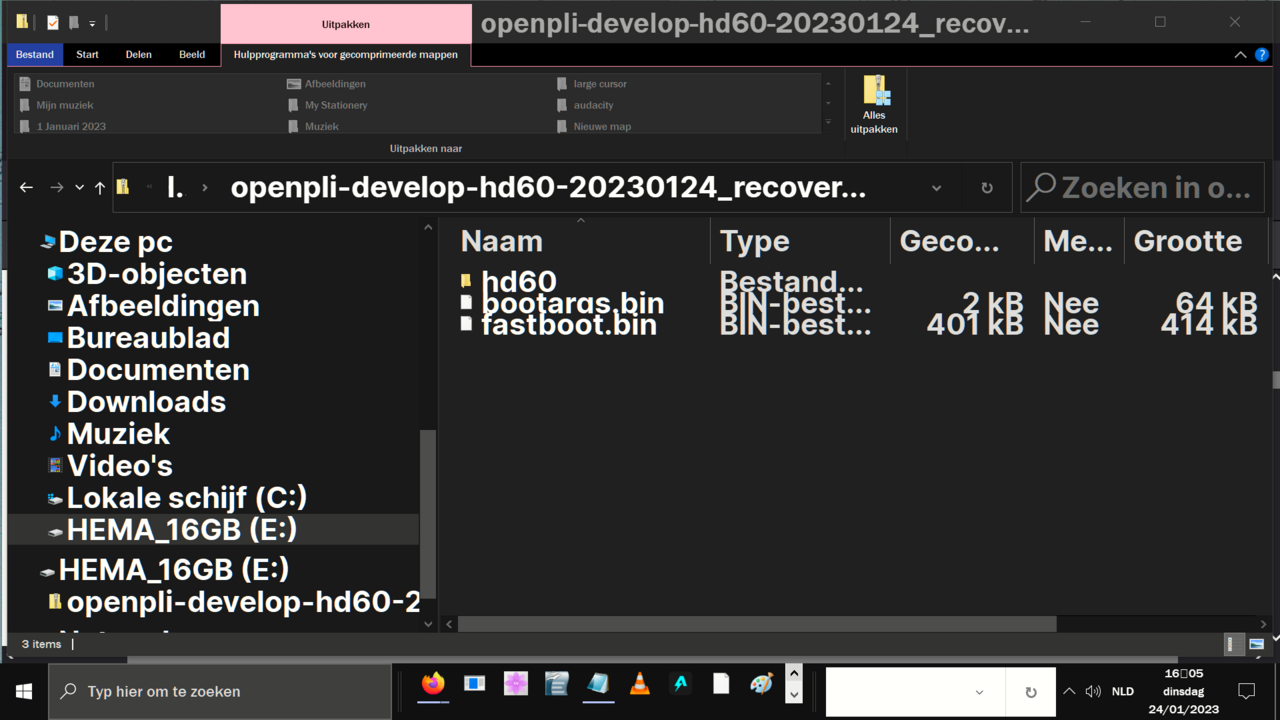
Task: Click the Properties checkmark icon in title bar
Action: (x=53, y=22)
